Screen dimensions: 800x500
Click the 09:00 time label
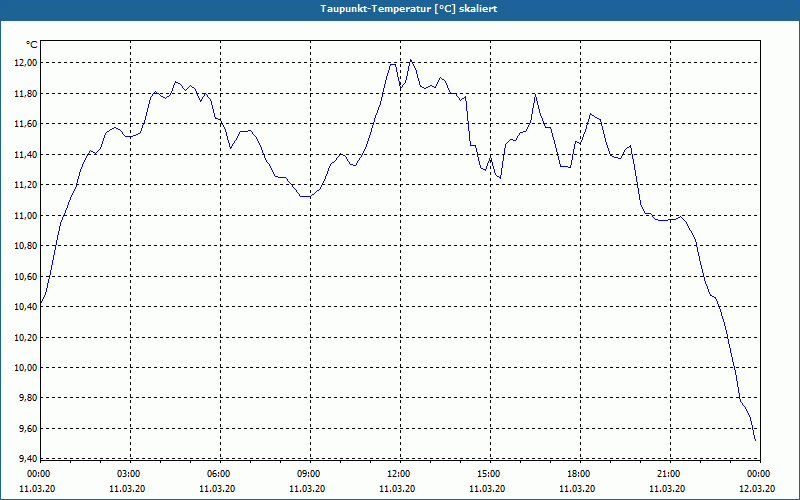click(310, 474)
